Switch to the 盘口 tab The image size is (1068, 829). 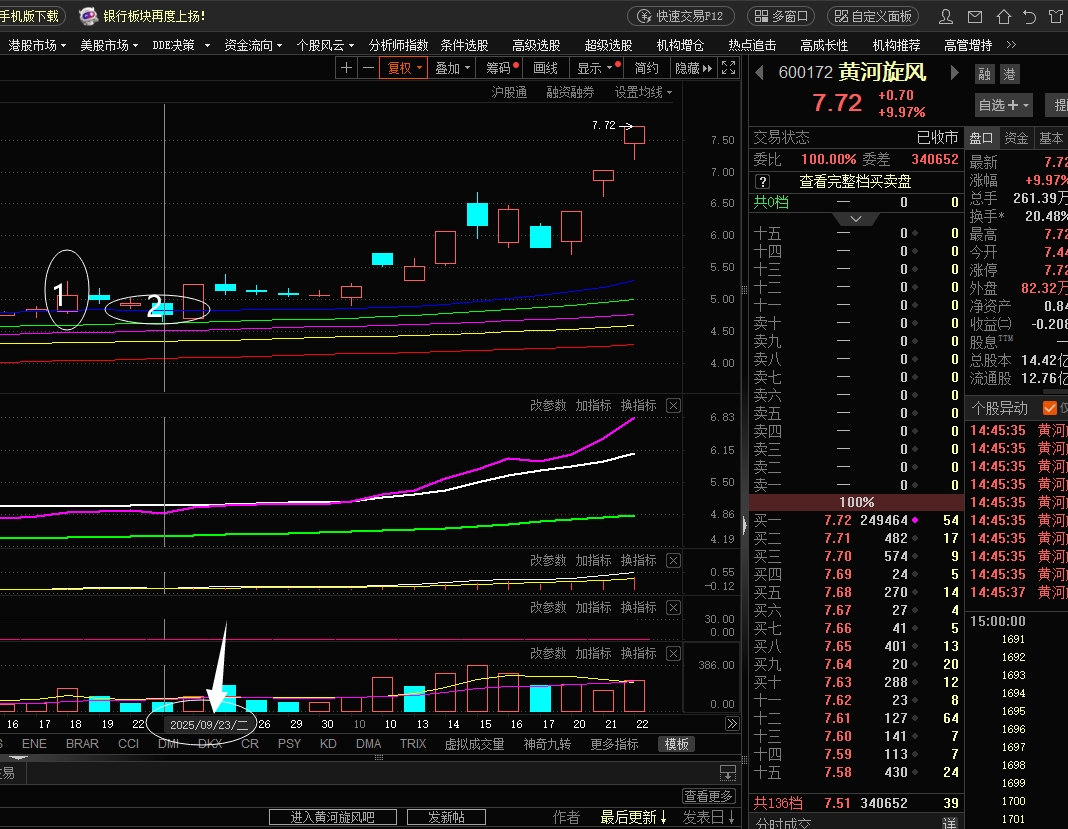point(981,138)
